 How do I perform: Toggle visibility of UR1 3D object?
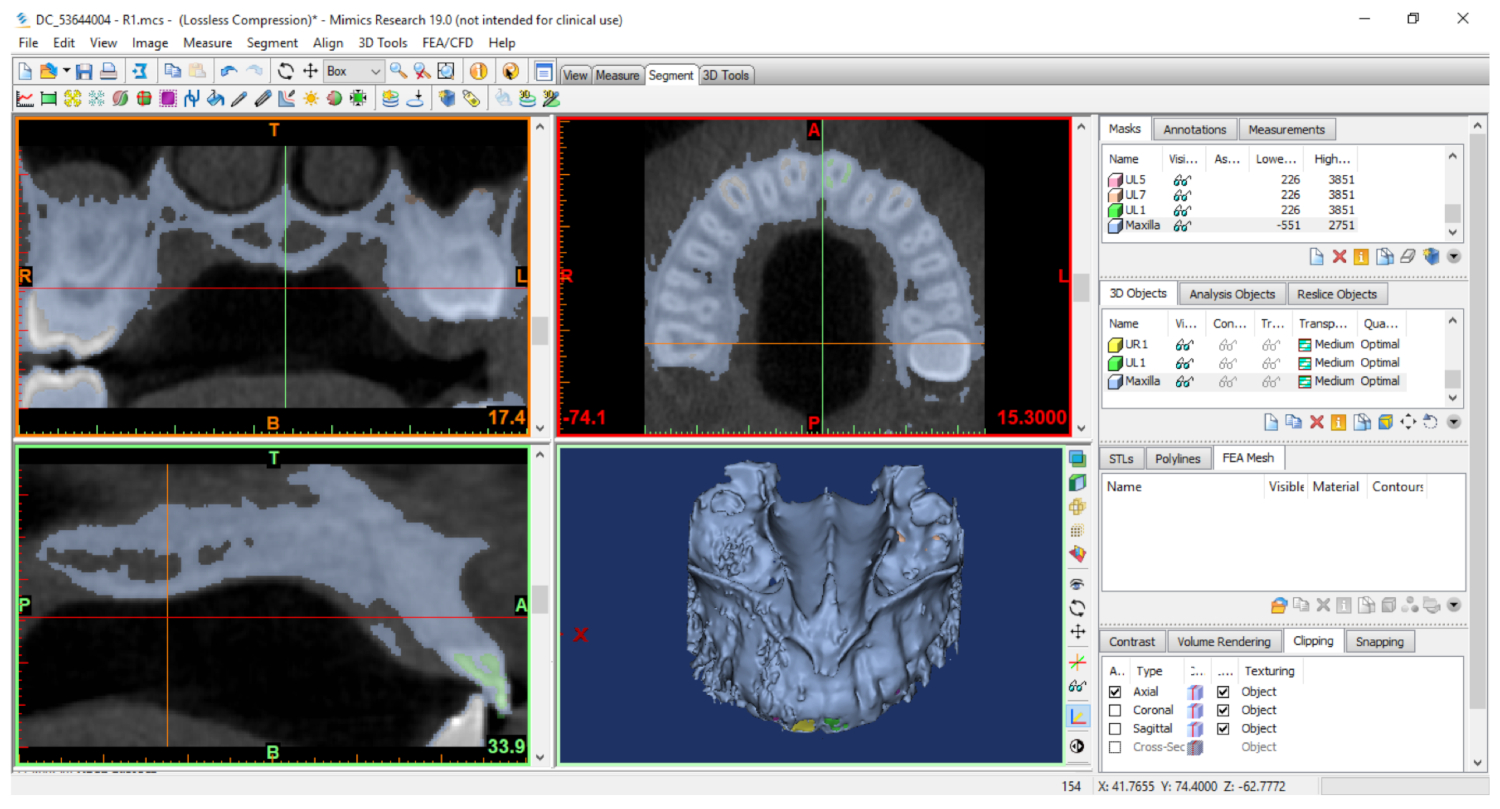click(x=1184, y=344)
